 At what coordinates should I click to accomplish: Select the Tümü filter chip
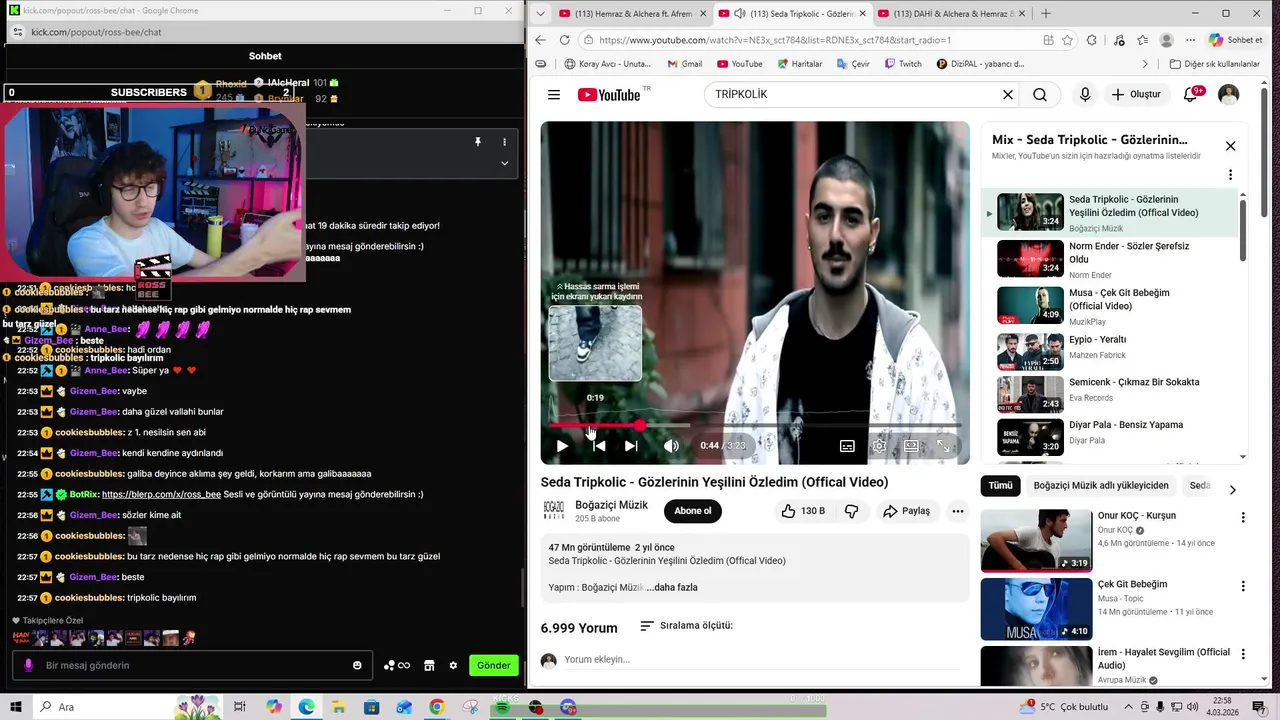tap(1000, 486)
